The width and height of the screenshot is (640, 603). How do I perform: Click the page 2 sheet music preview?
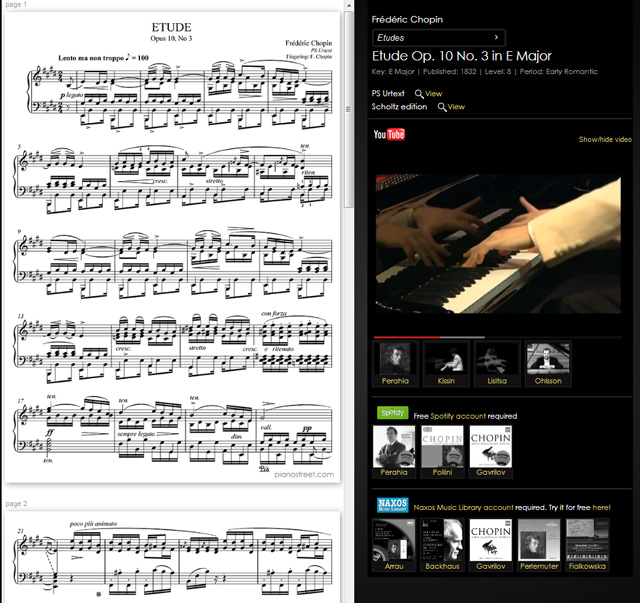click(172, 557)
